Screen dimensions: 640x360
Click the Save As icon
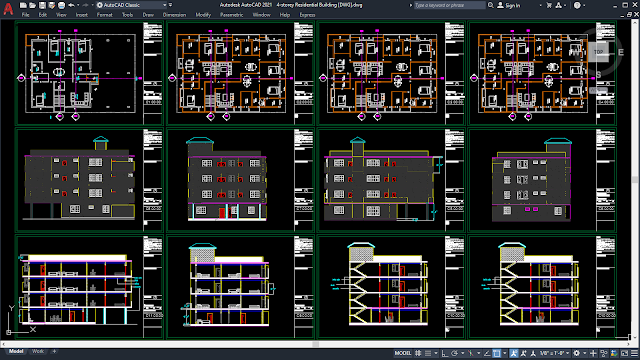52,5
